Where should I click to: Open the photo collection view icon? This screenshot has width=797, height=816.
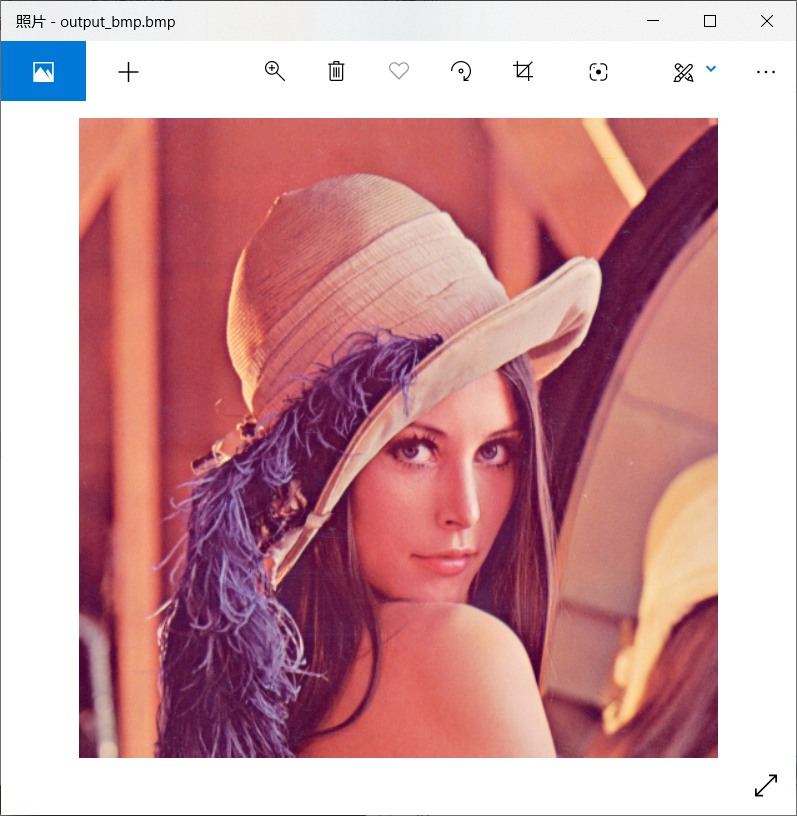coord(43,71)
